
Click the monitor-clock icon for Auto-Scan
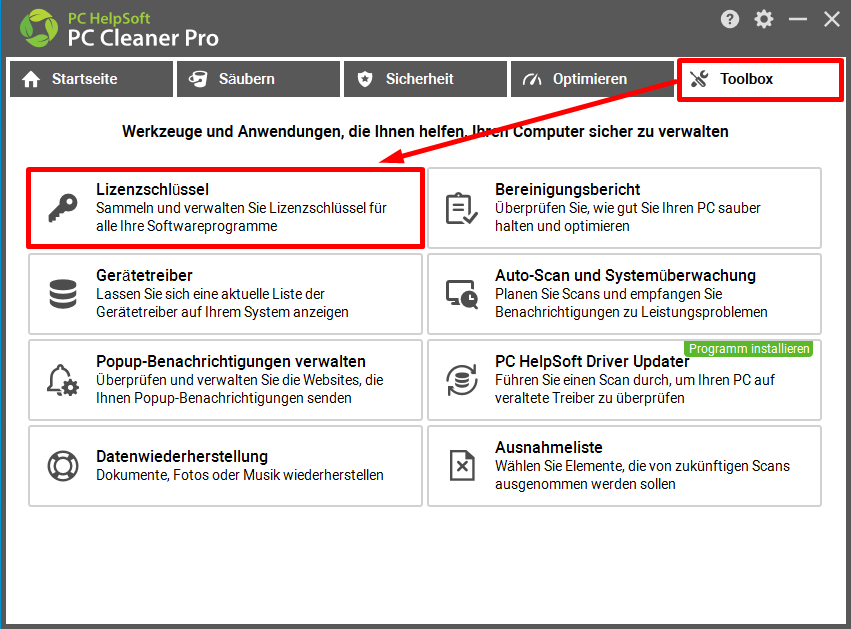click(462, 294)
